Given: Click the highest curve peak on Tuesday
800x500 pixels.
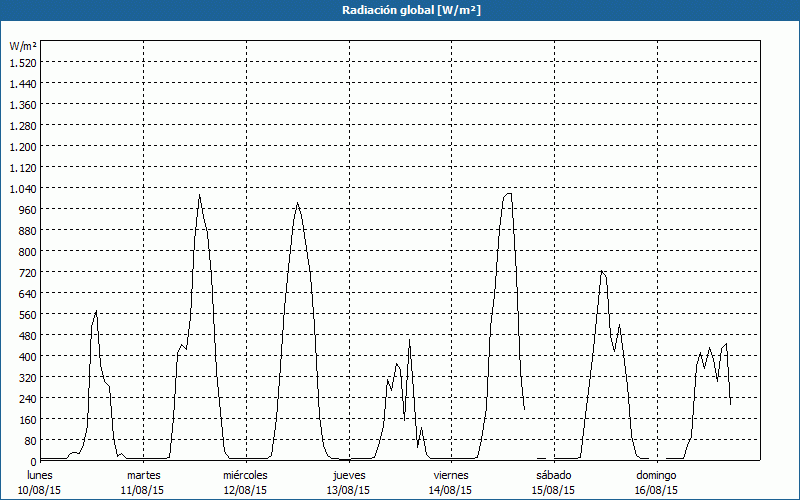Looking at the screenshot, I should click(x=199, y=195).
